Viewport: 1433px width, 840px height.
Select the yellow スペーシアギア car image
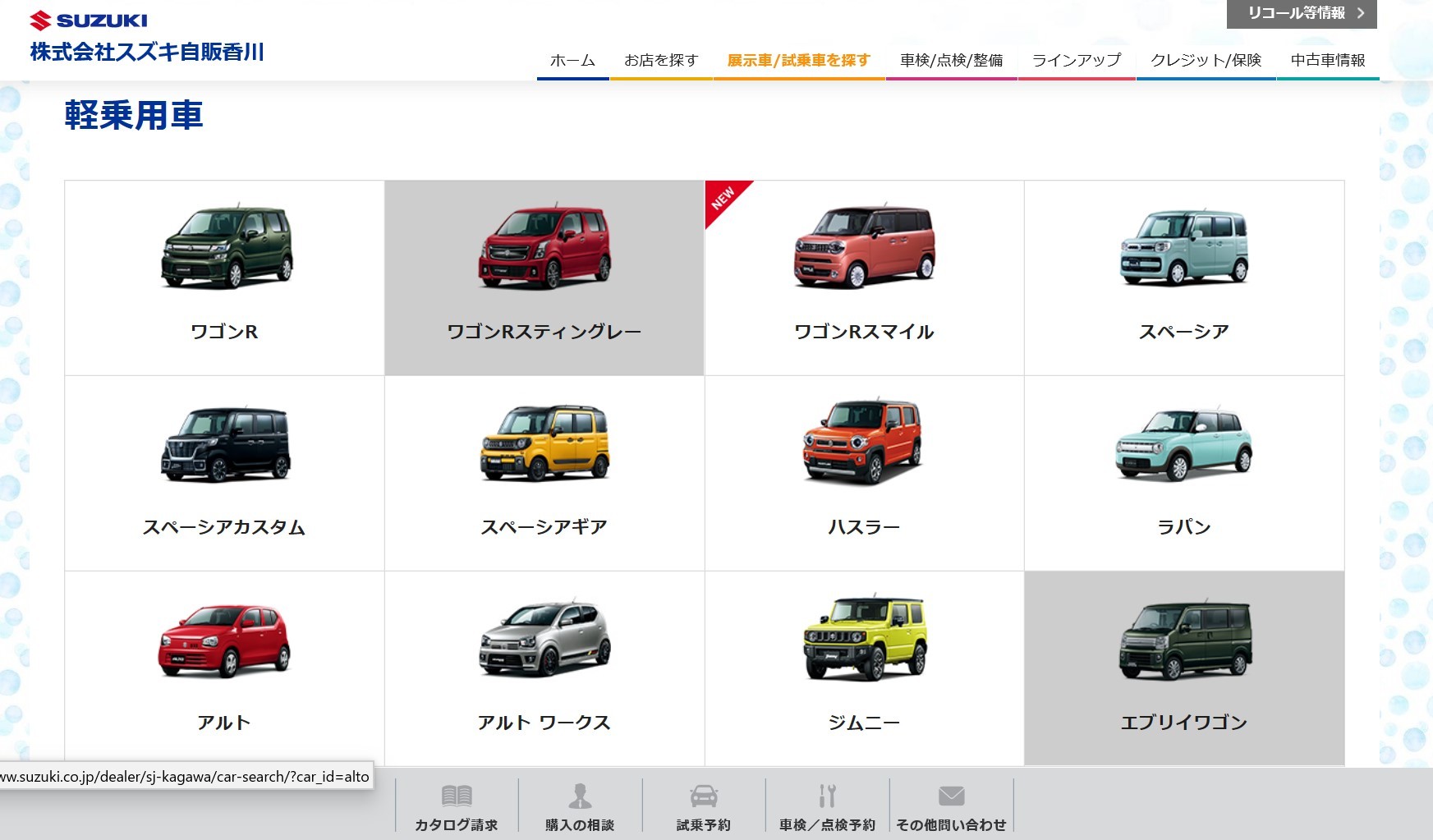(x=545, y=443)
